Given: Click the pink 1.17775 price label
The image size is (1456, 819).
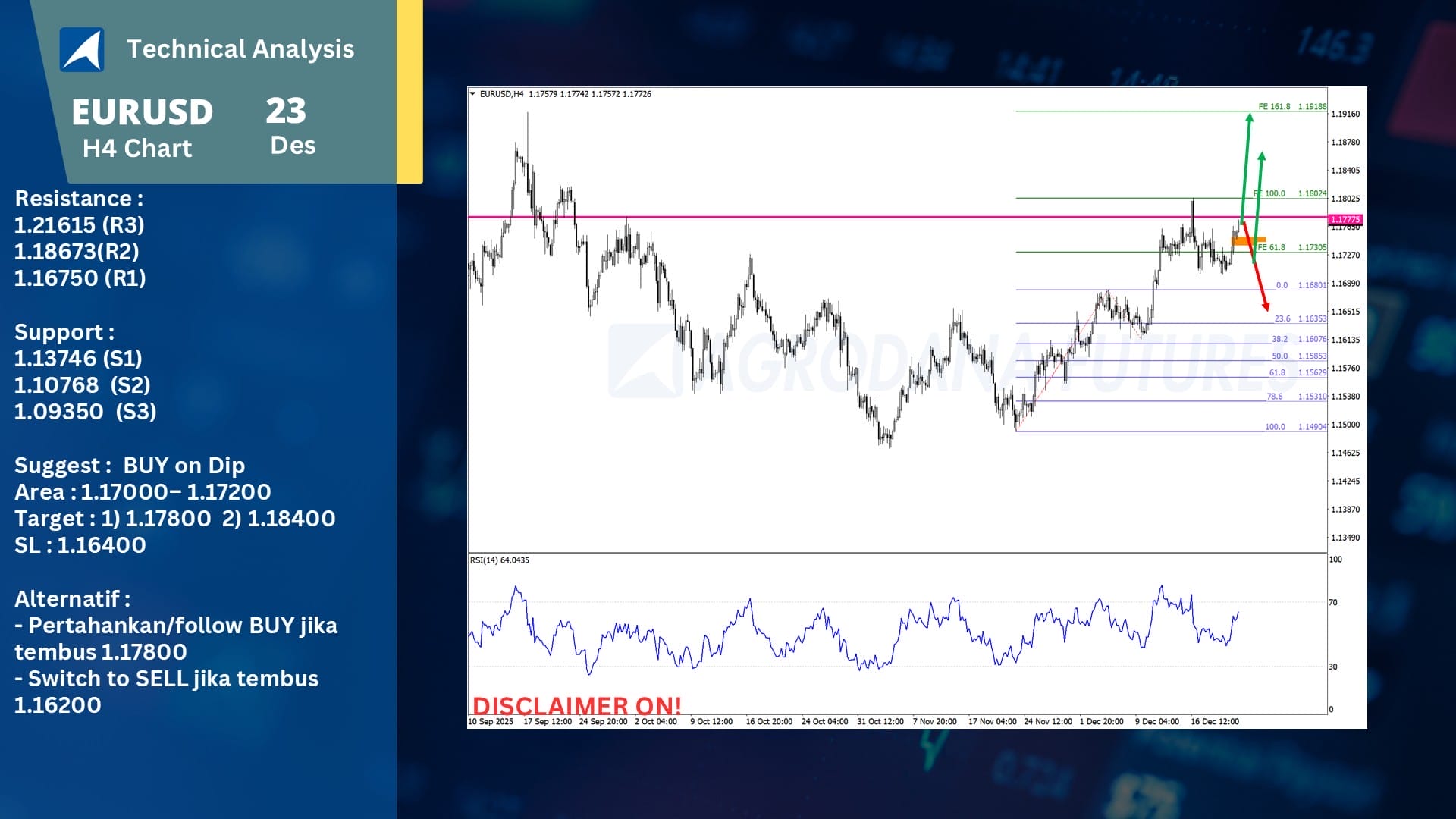Looking at the screenshot, I should point(1345,220).
